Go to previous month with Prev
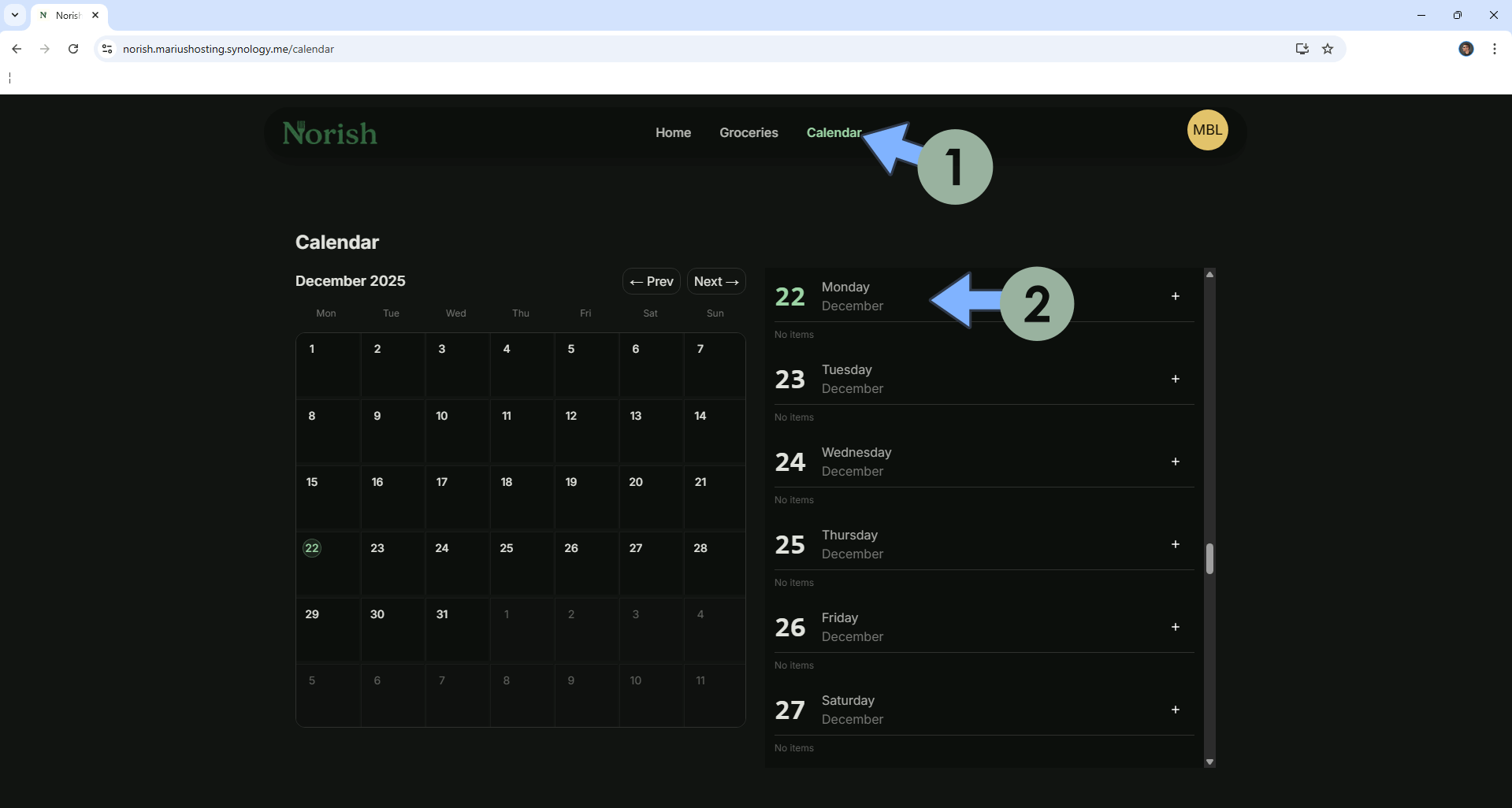The width and height of the screenshot is (1512, 808). click(652, 281)
